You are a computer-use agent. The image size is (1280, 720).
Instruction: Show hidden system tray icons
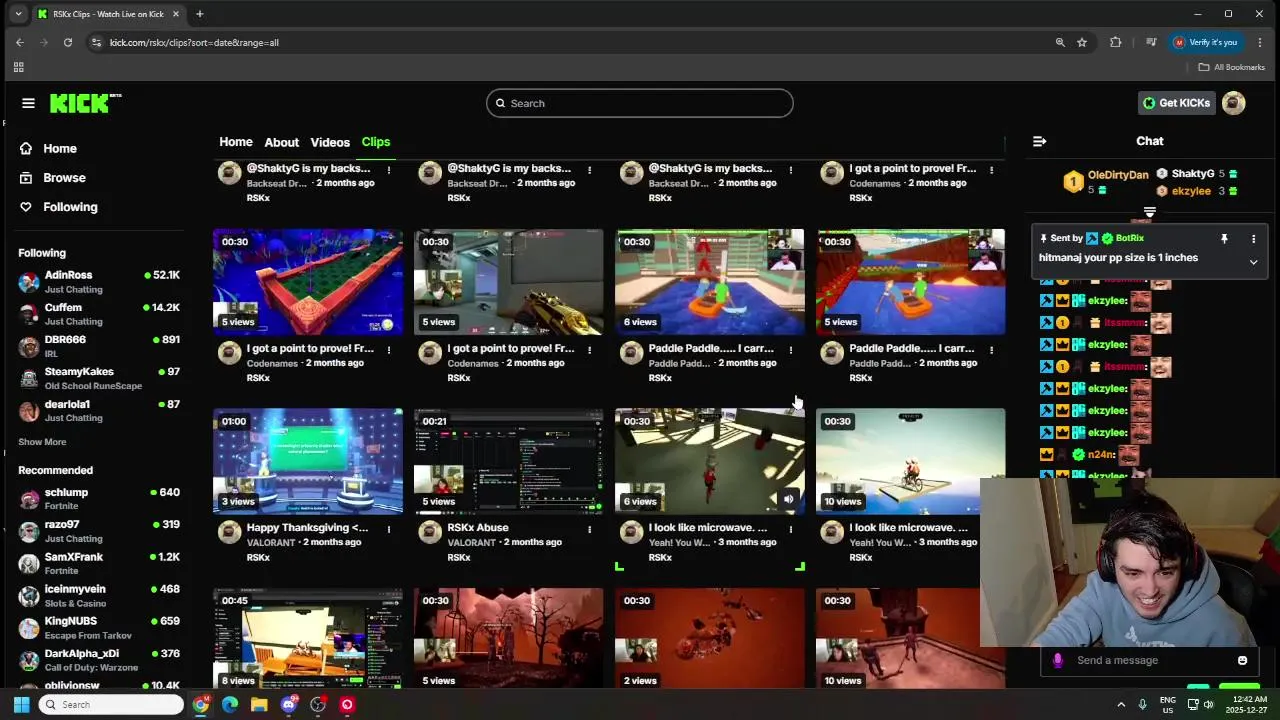point(1121,704)
